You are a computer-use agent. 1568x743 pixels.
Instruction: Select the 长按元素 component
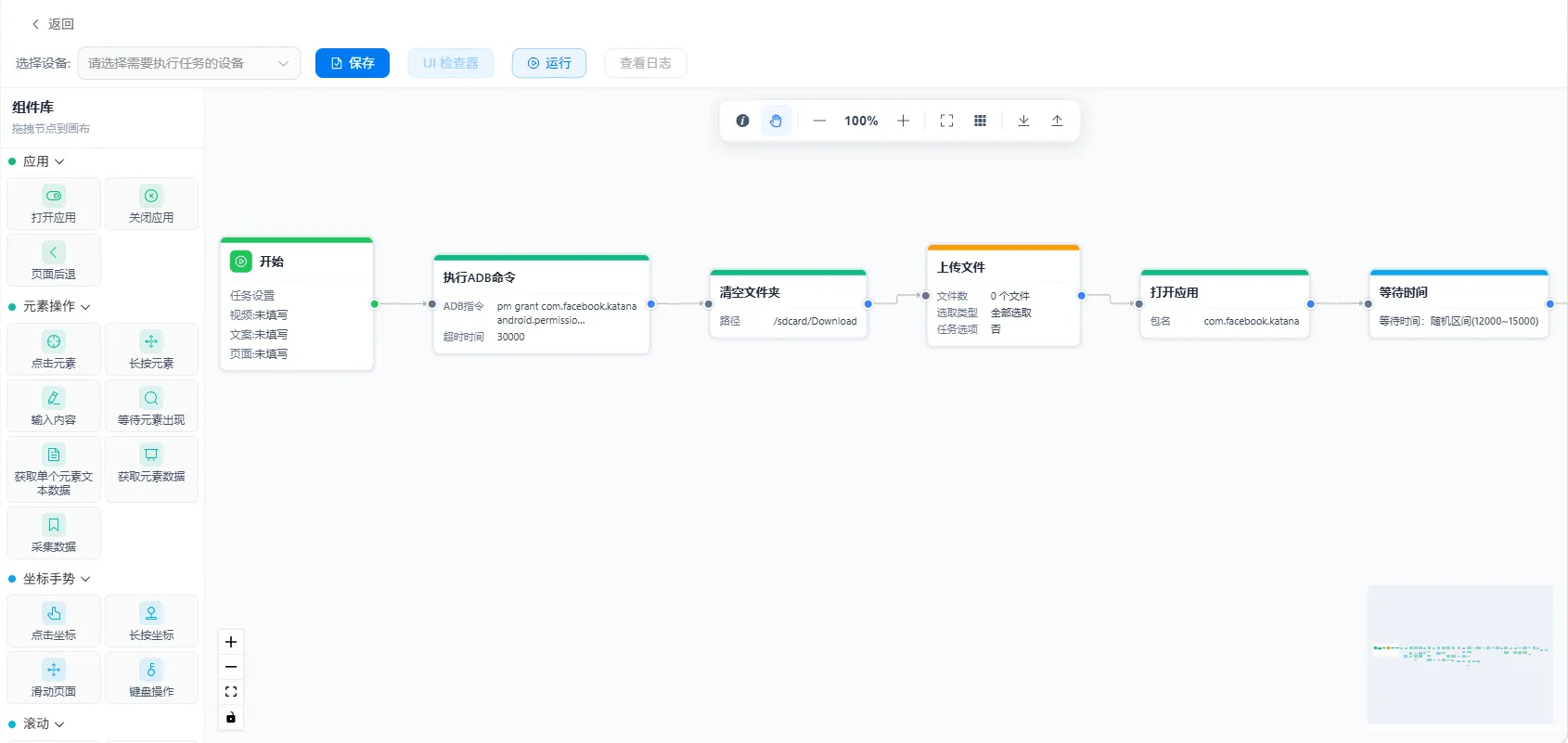pos(151,350)
